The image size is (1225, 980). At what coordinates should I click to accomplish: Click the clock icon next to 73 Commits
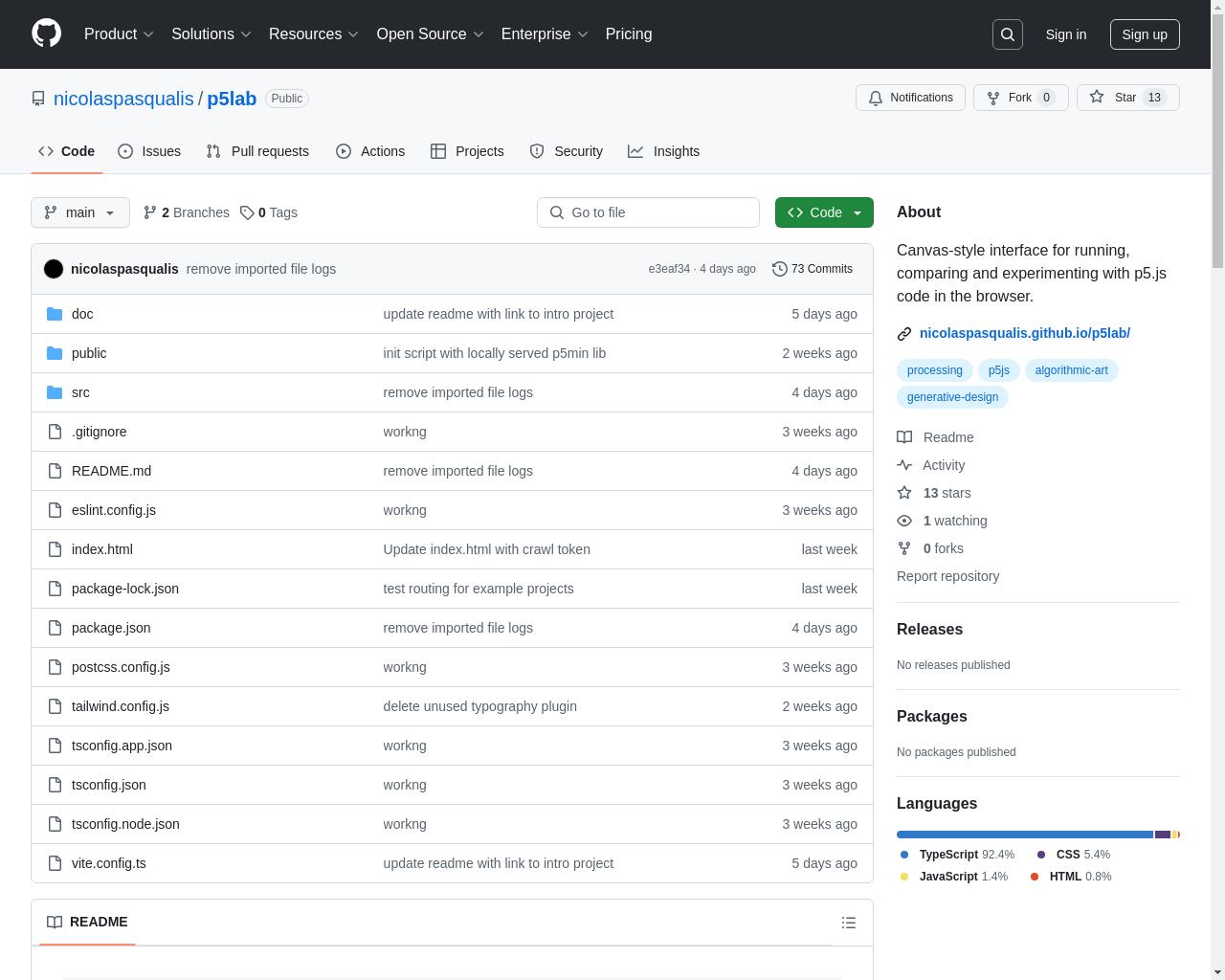pyautogui.click(x=780, y=269)
